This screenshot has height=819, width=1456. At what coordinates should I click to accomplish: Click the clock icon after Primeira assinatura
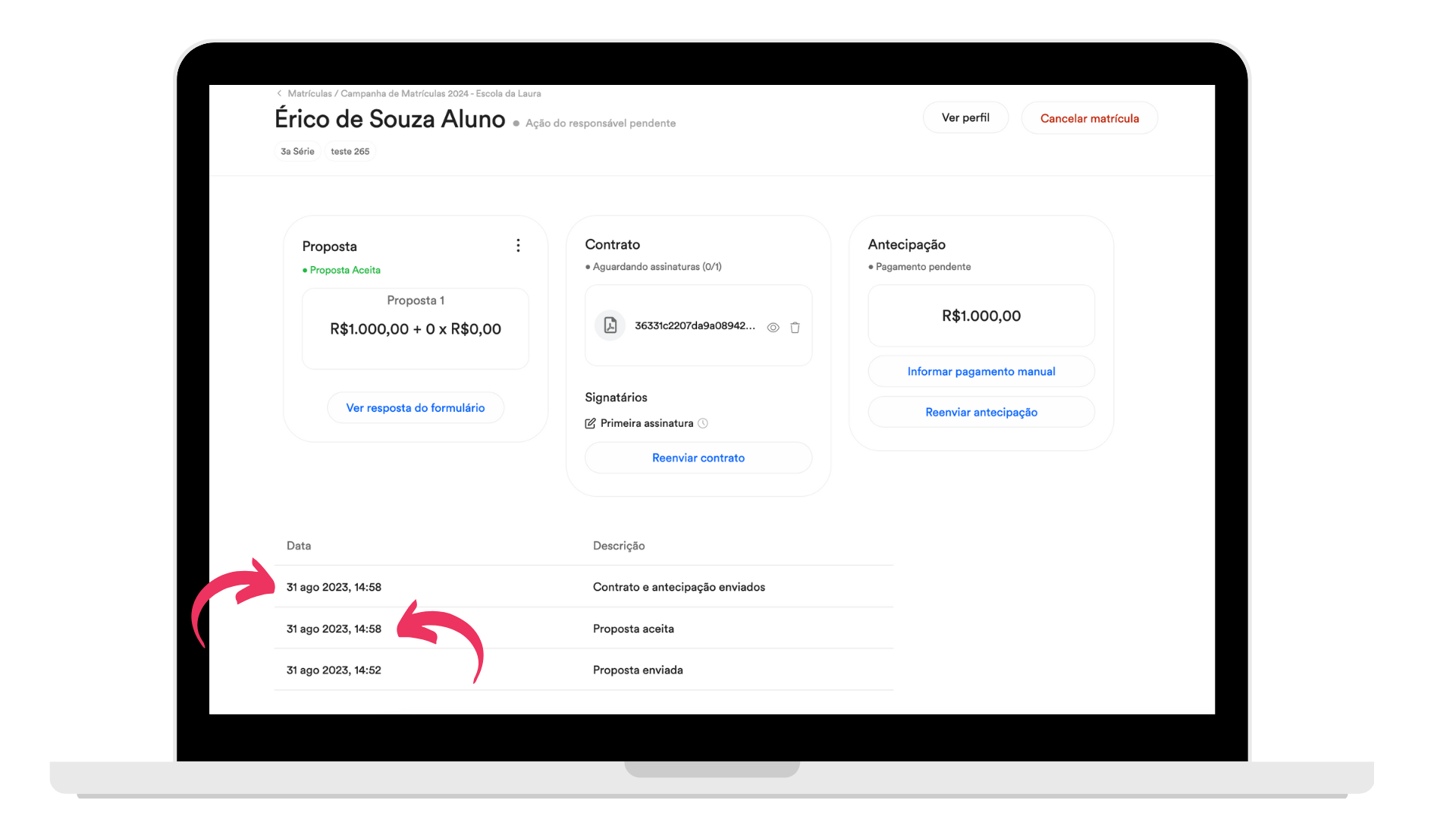coord(703,423)
